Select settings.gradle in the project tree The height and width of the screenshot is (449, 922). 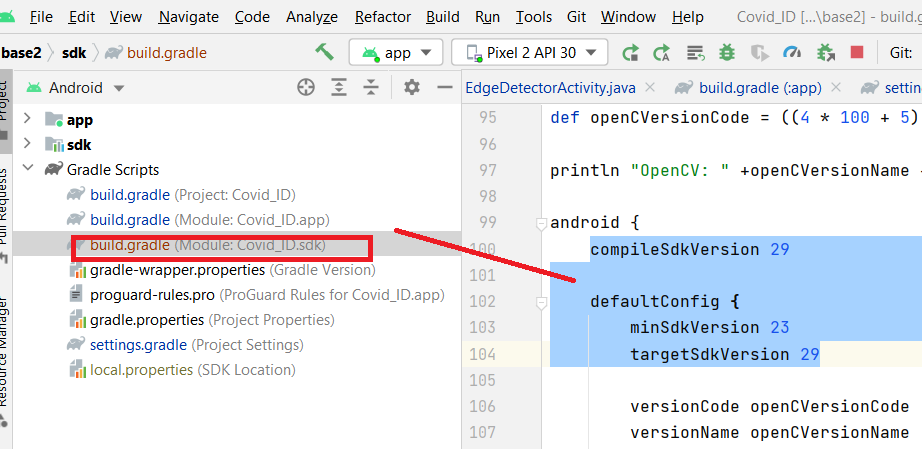[138, 345]
